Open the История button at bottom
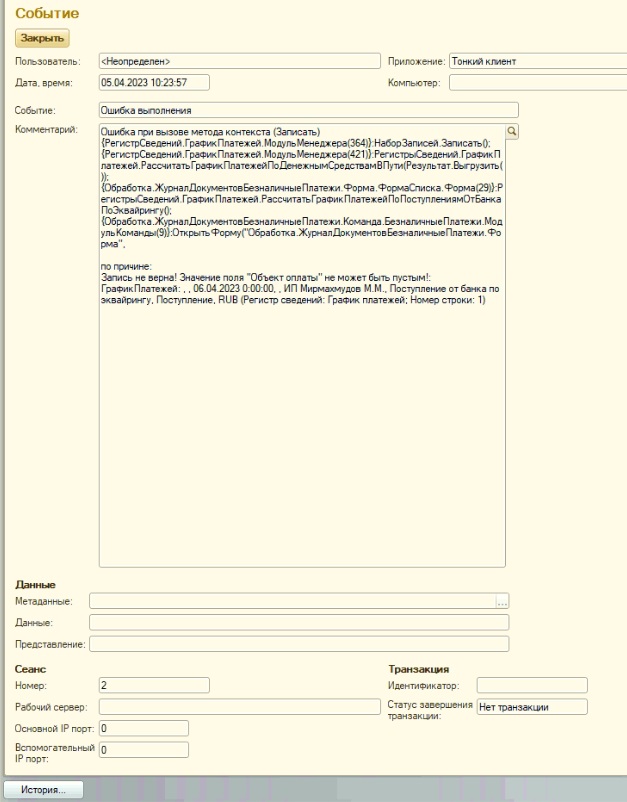This screenshot has height=802, width=627. click(x=43, y=790)
